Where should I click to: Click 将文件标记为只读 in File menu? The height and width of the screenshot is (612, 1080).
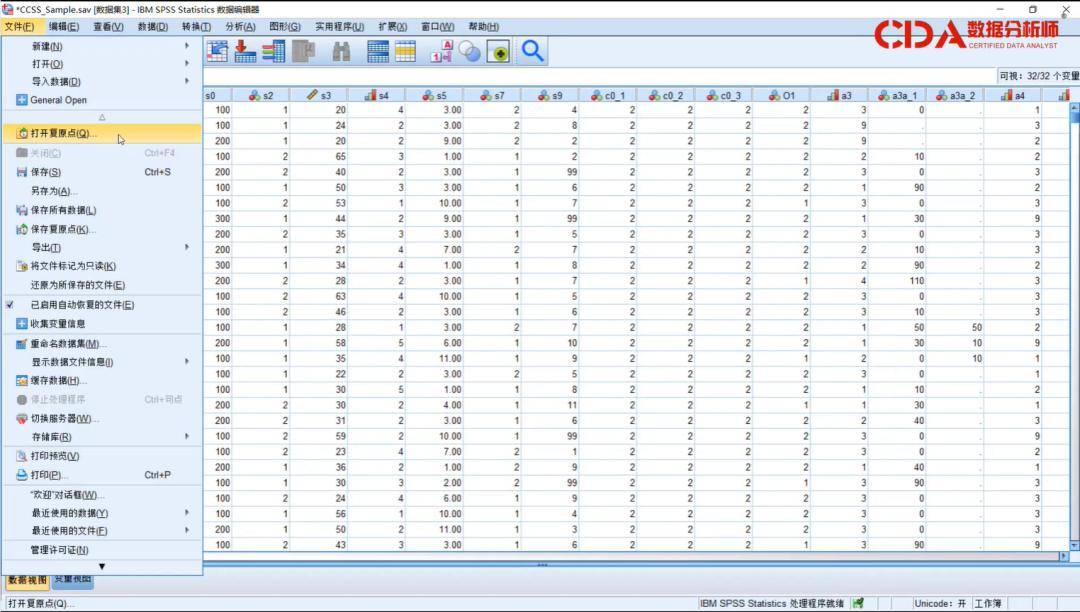73,266
